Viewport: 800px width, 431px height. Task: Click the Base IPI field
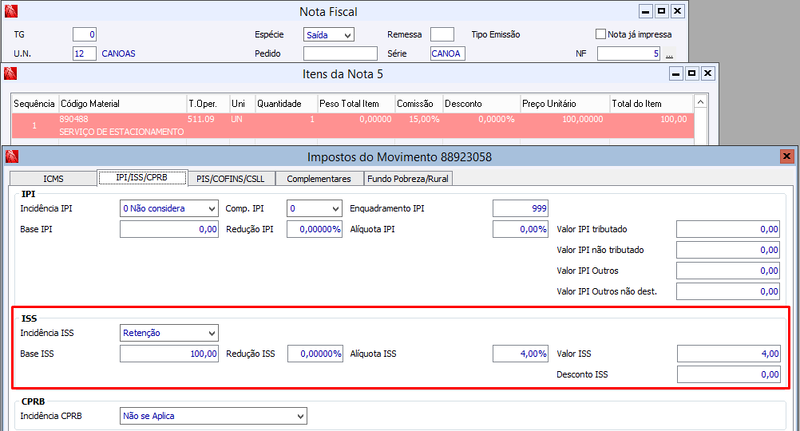(169, 230)
